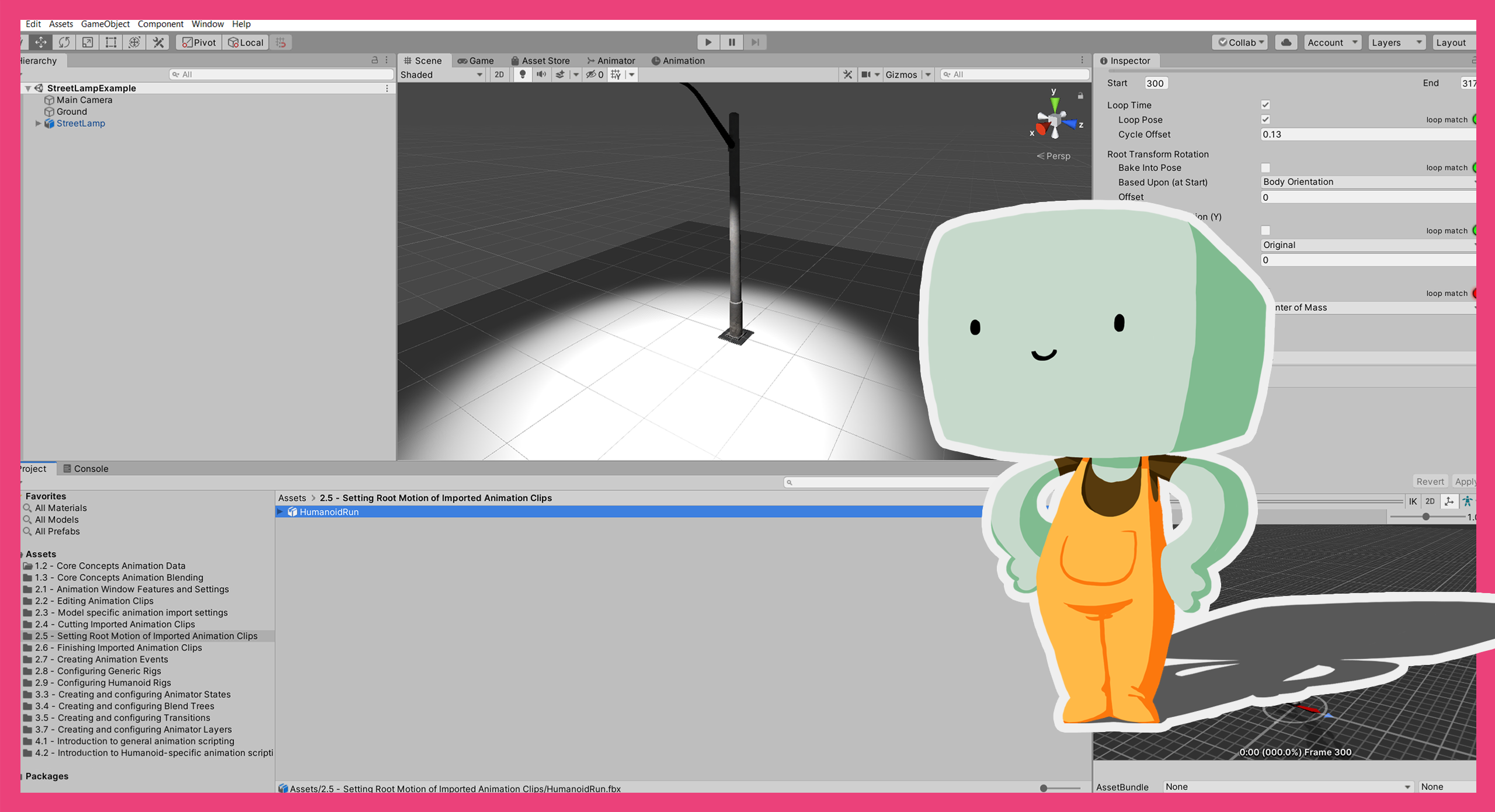Select the Scale tool
1495x812 pixels.
86,42
